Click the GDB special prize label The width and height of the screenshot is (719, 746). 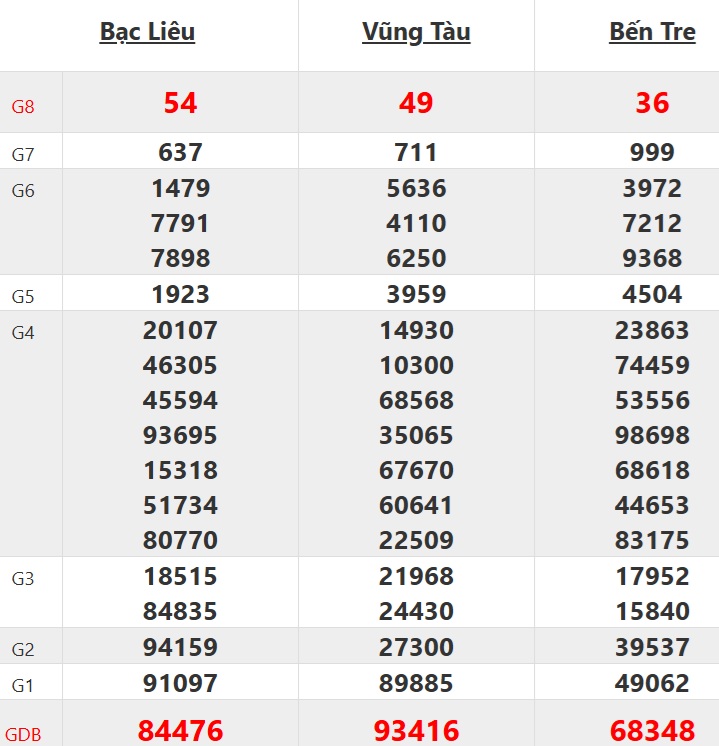point(24,734)
